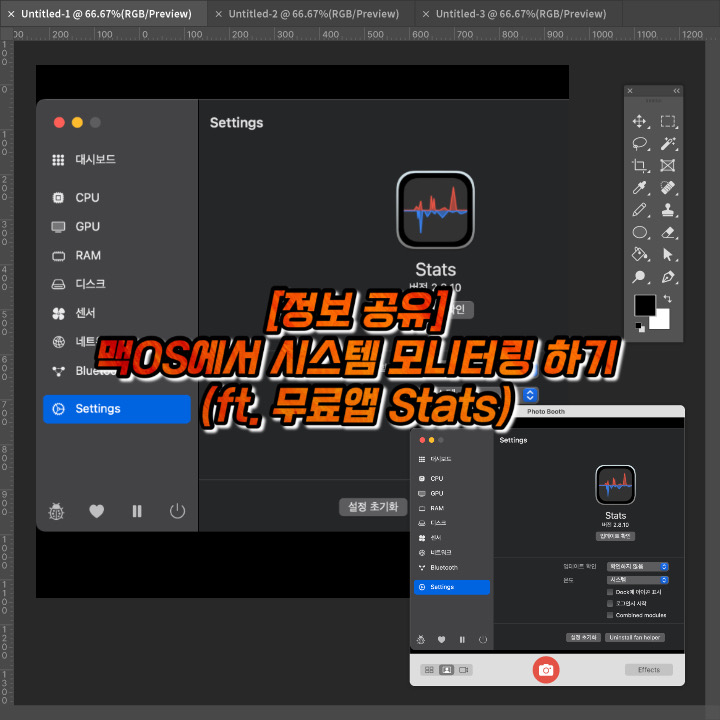
Task: Select the Magic Wand tool
Action: click(668, 143)
